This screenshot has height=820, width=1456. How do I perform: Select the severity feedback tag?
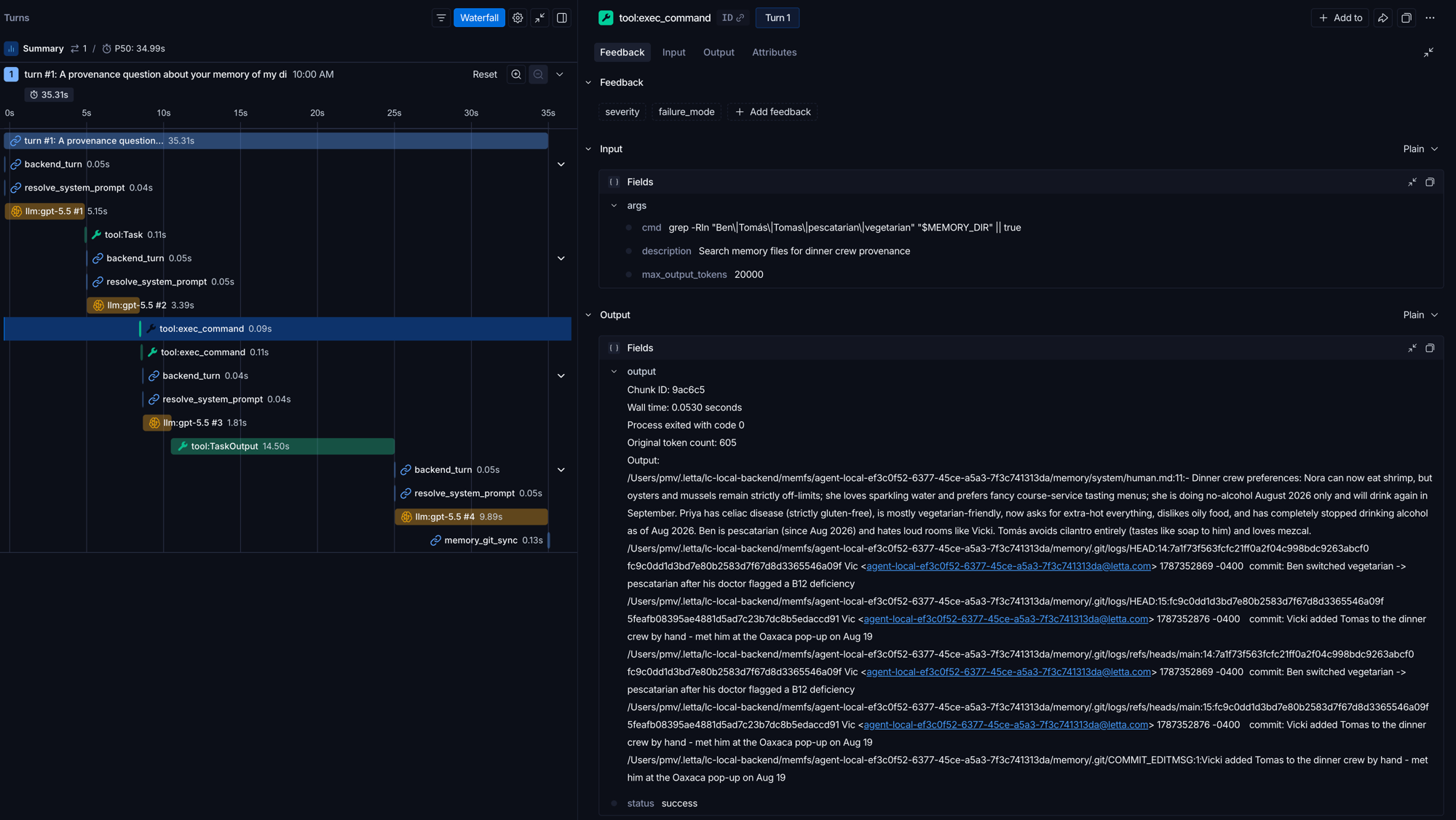(622, 112)
